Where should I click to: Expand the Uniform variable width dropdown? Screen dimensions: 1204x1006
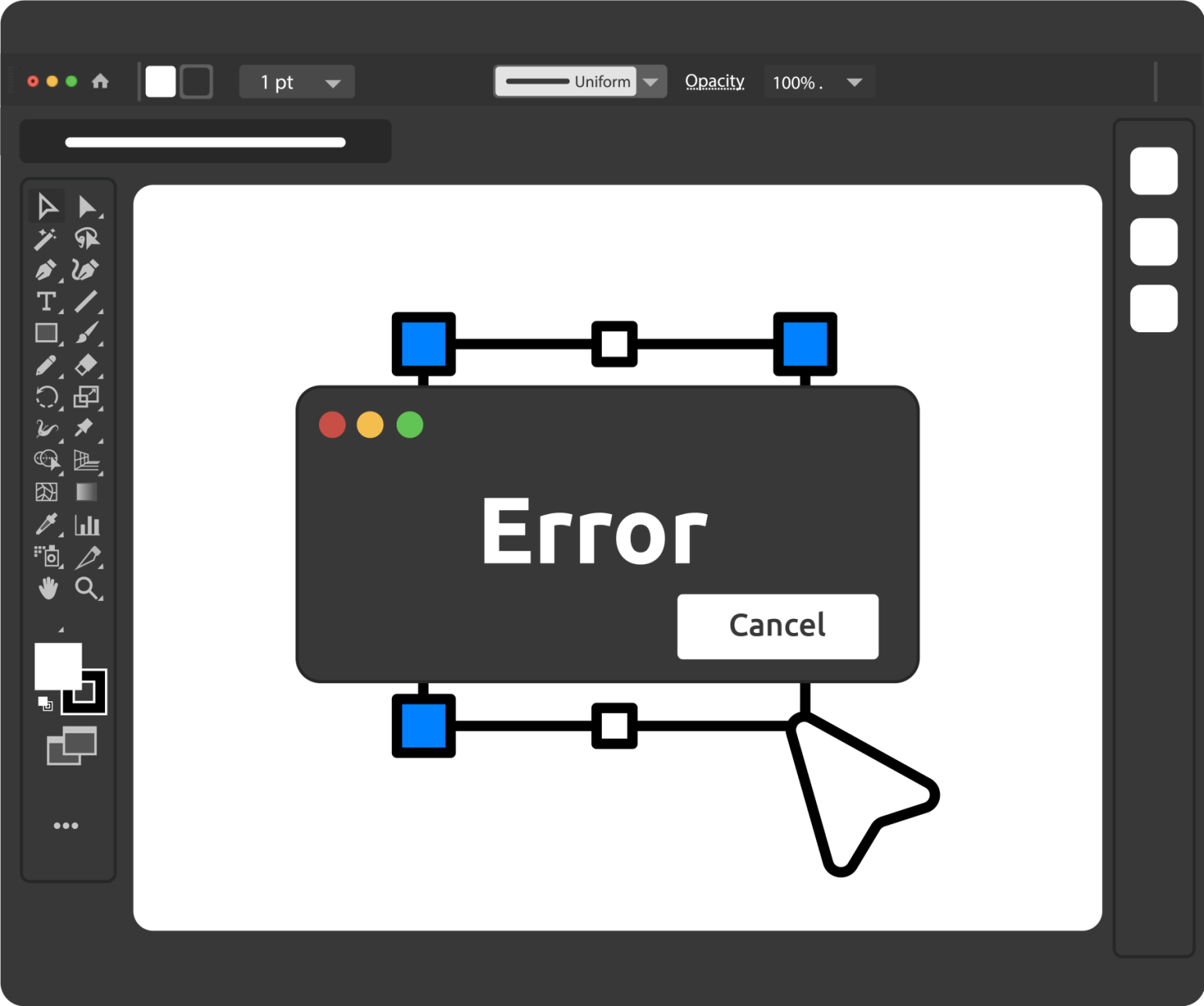point(651,81)
